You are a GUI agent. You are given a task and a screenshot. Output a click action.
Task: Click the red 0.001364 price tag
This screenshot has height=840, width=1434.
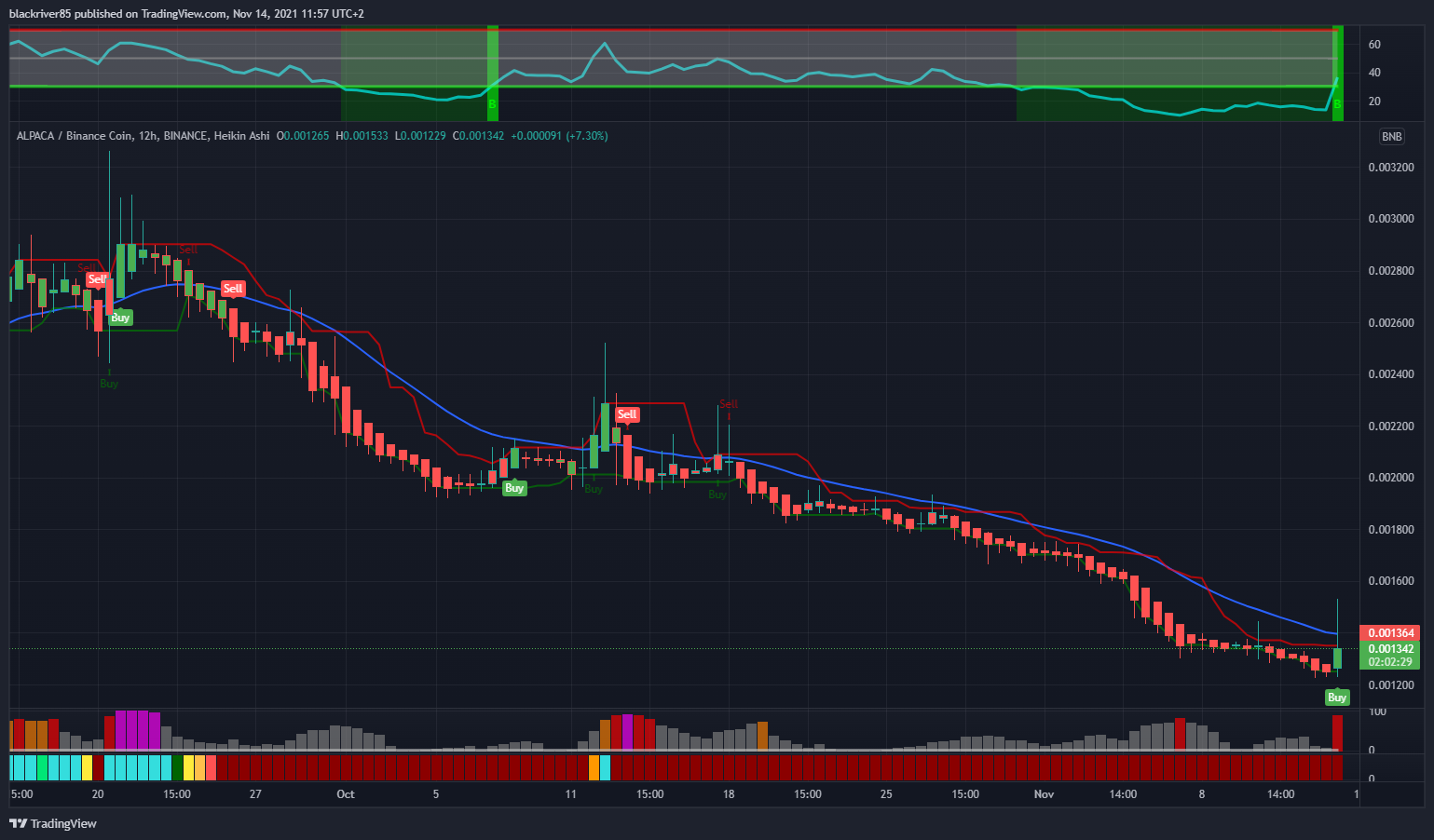pos(1390,633)
